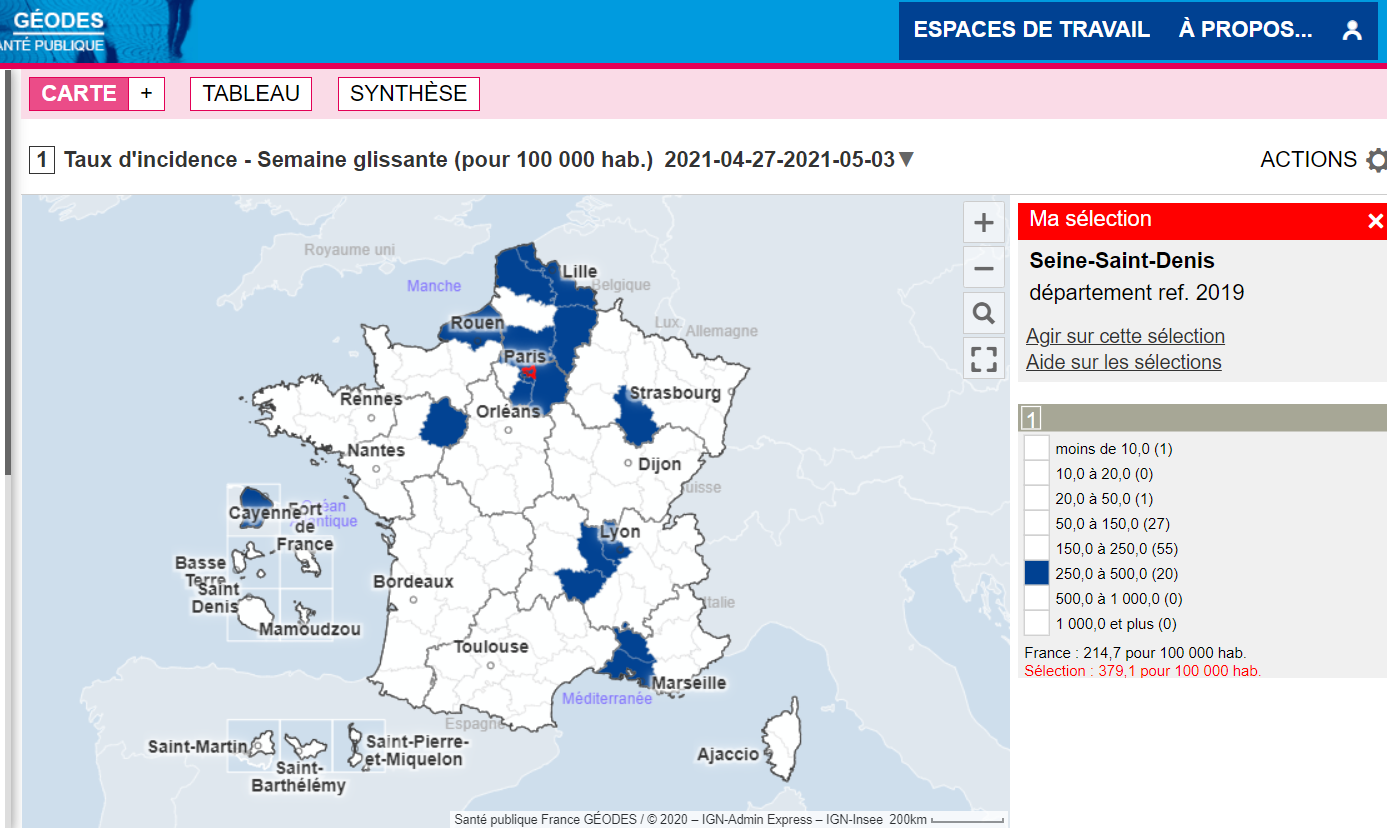Open the map search magnifier tool

(984, 314)
